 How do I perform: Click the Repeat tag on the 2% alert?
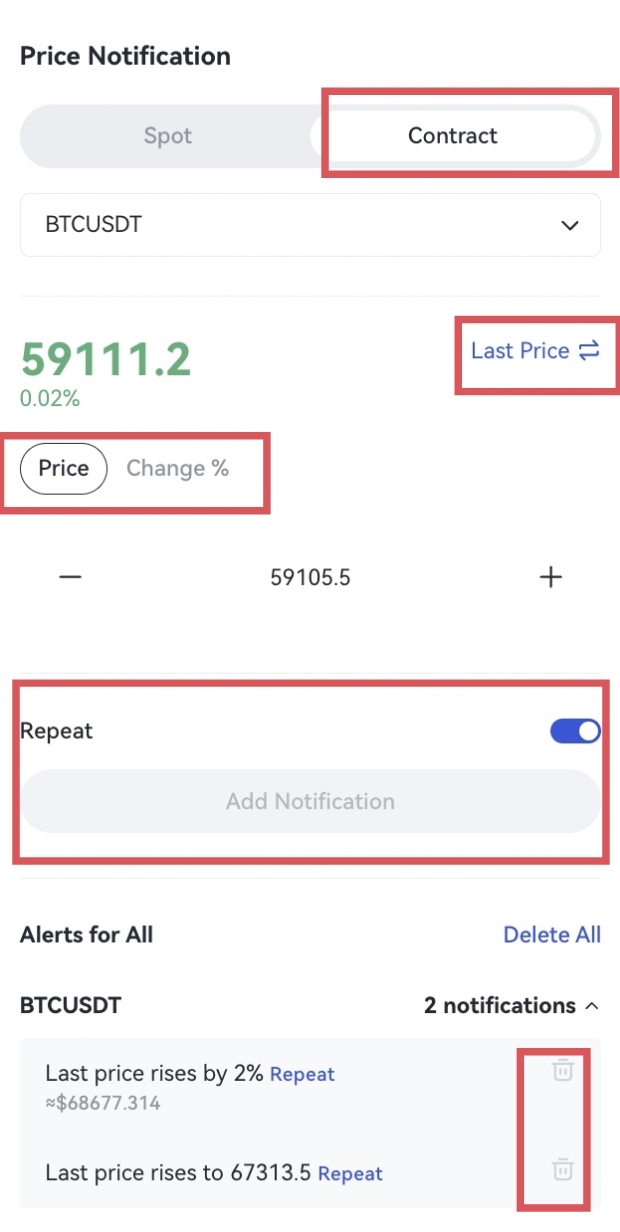point(302,1075)
